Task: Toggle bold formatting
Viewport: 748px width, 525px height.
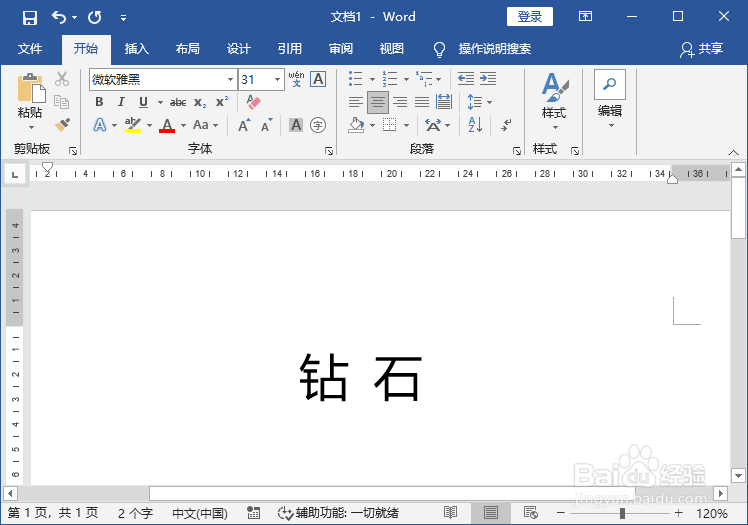Action: (99, 102)
